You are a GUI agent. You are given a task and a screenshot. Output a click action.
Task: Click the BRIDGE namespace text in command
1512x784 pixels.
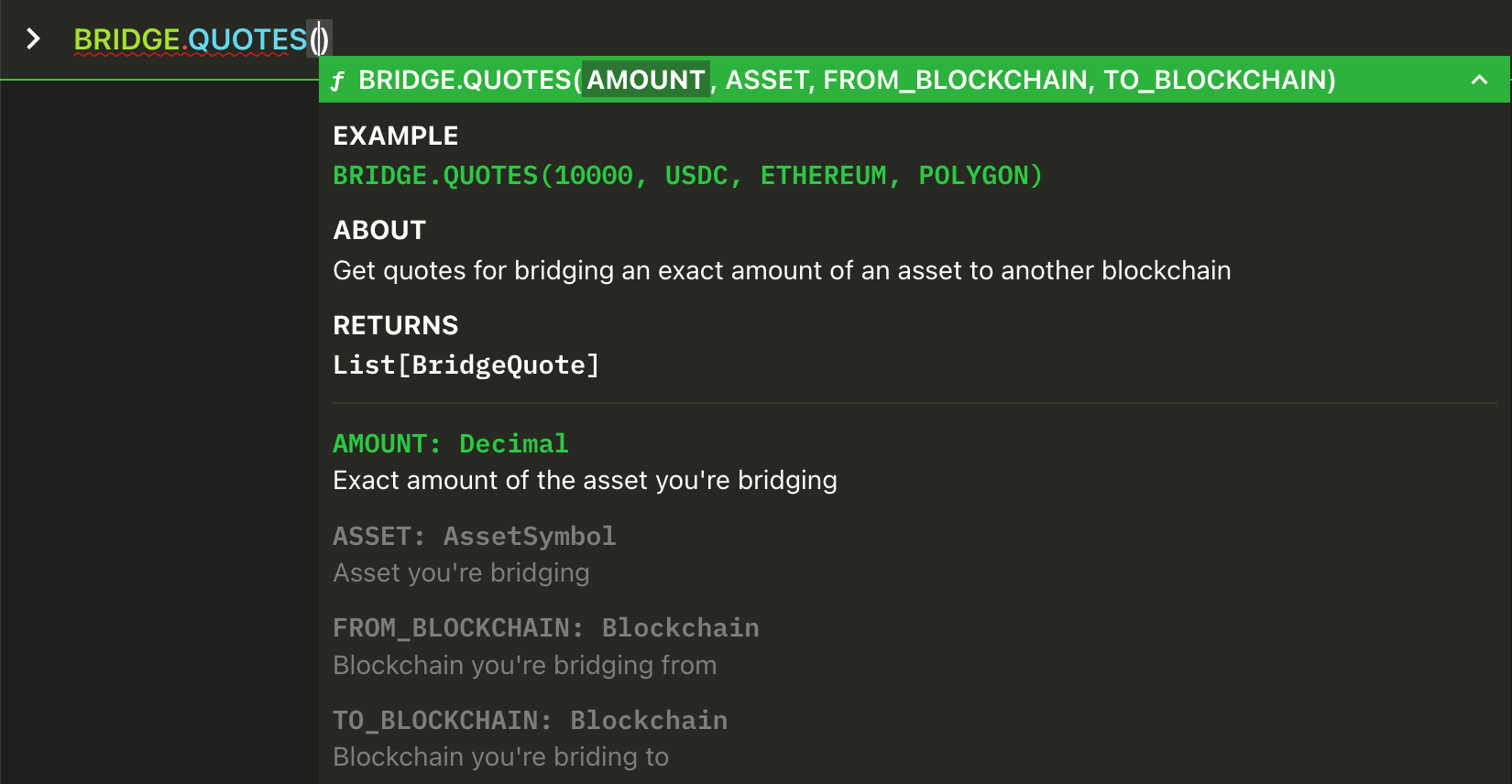coord(126,39)
